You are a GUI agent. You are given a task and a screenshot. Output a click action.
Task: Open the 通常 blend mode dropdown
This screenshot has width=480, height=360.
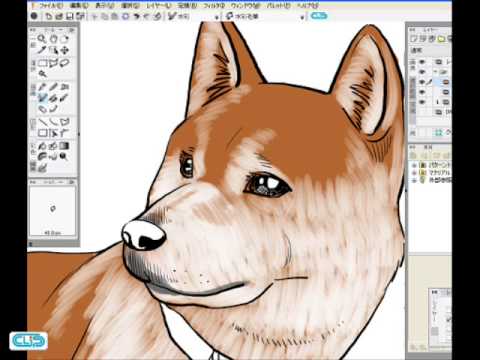coord(430,50)
